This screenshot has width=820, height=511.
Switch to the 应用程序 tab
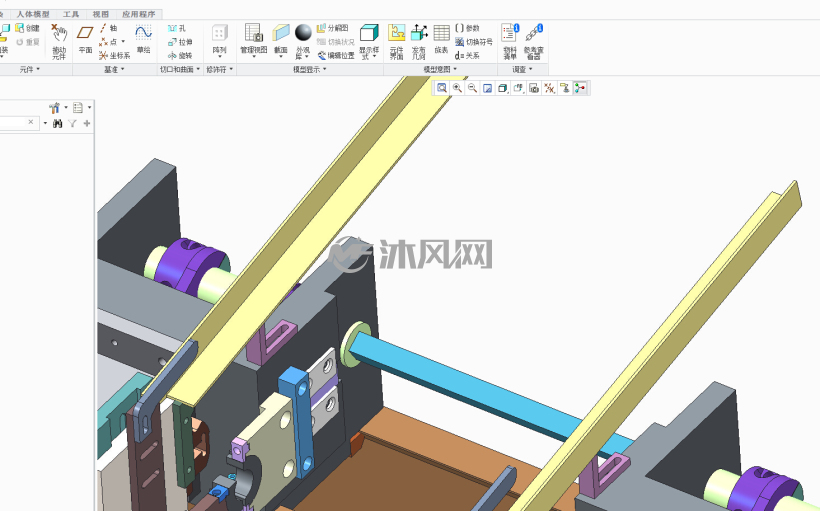139,14
